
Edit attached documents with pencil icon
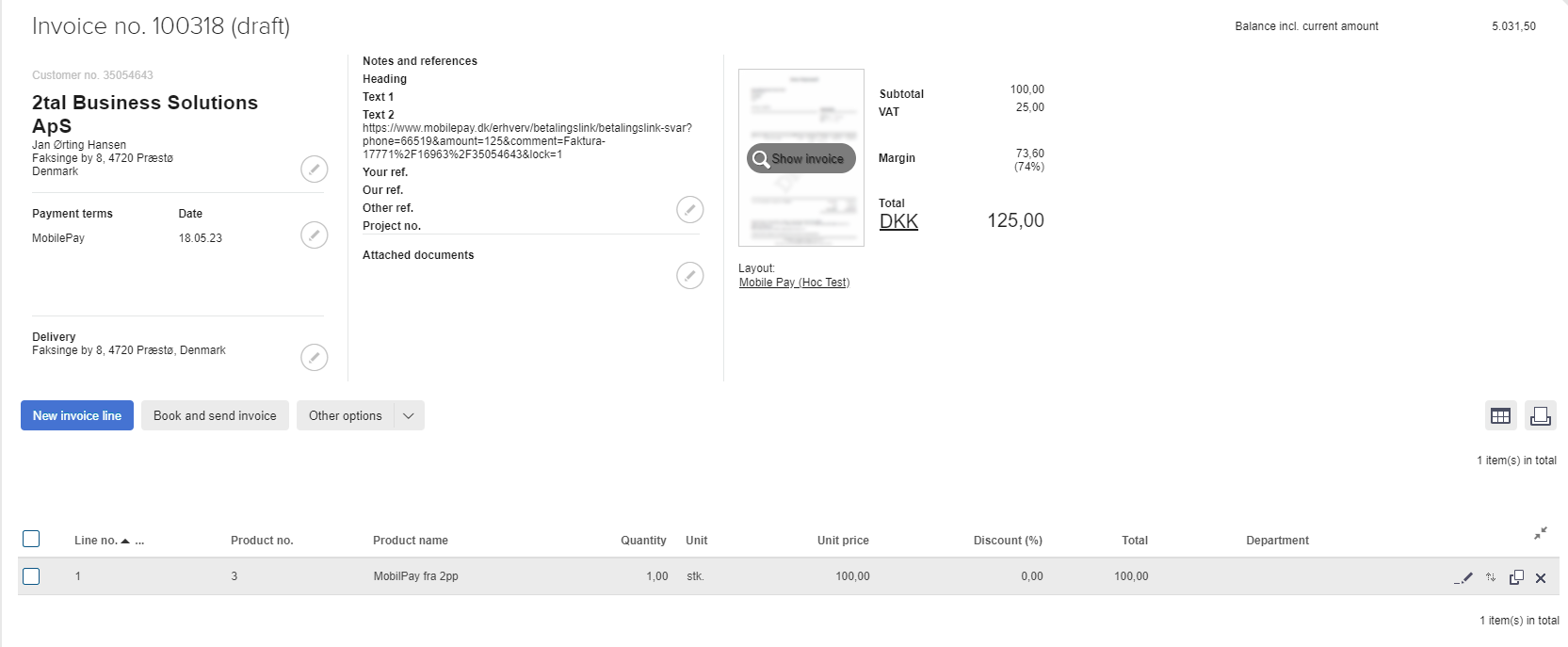pyautogui.click(x=689, y=275)
